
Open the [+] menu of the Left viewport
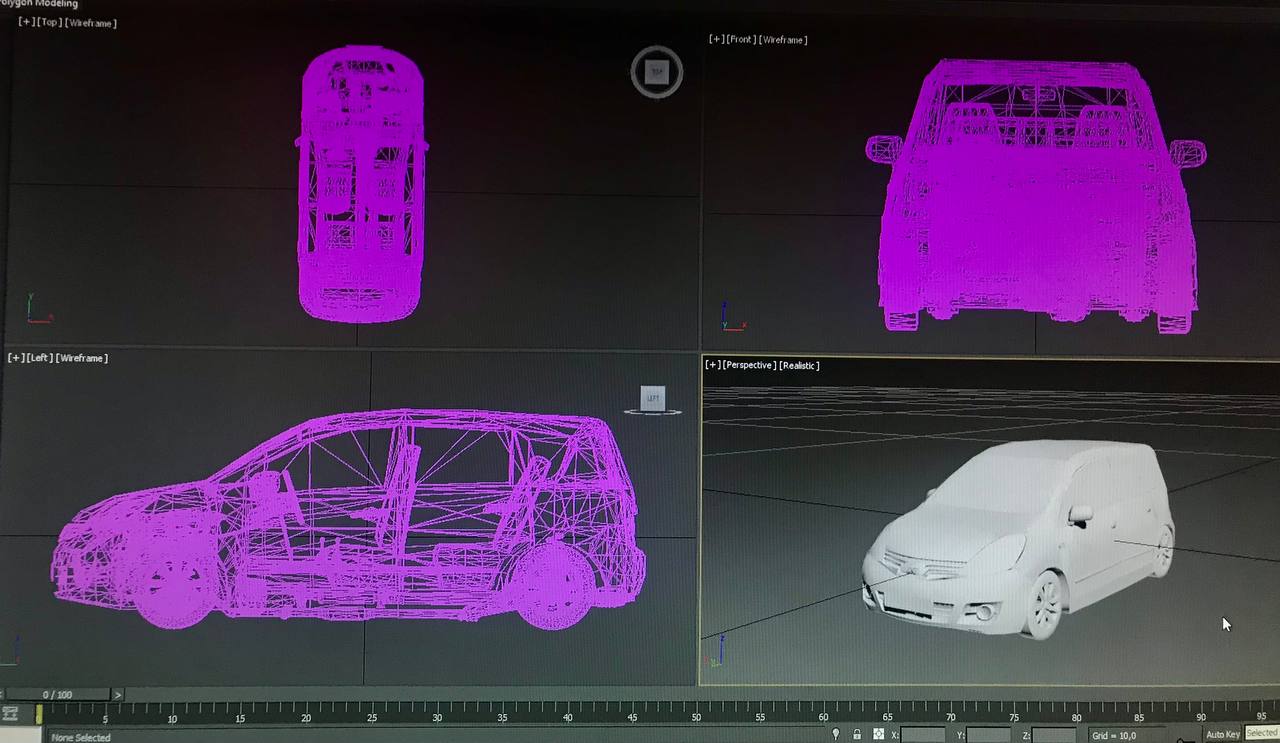pyautogui.click(x=15, y=357)
